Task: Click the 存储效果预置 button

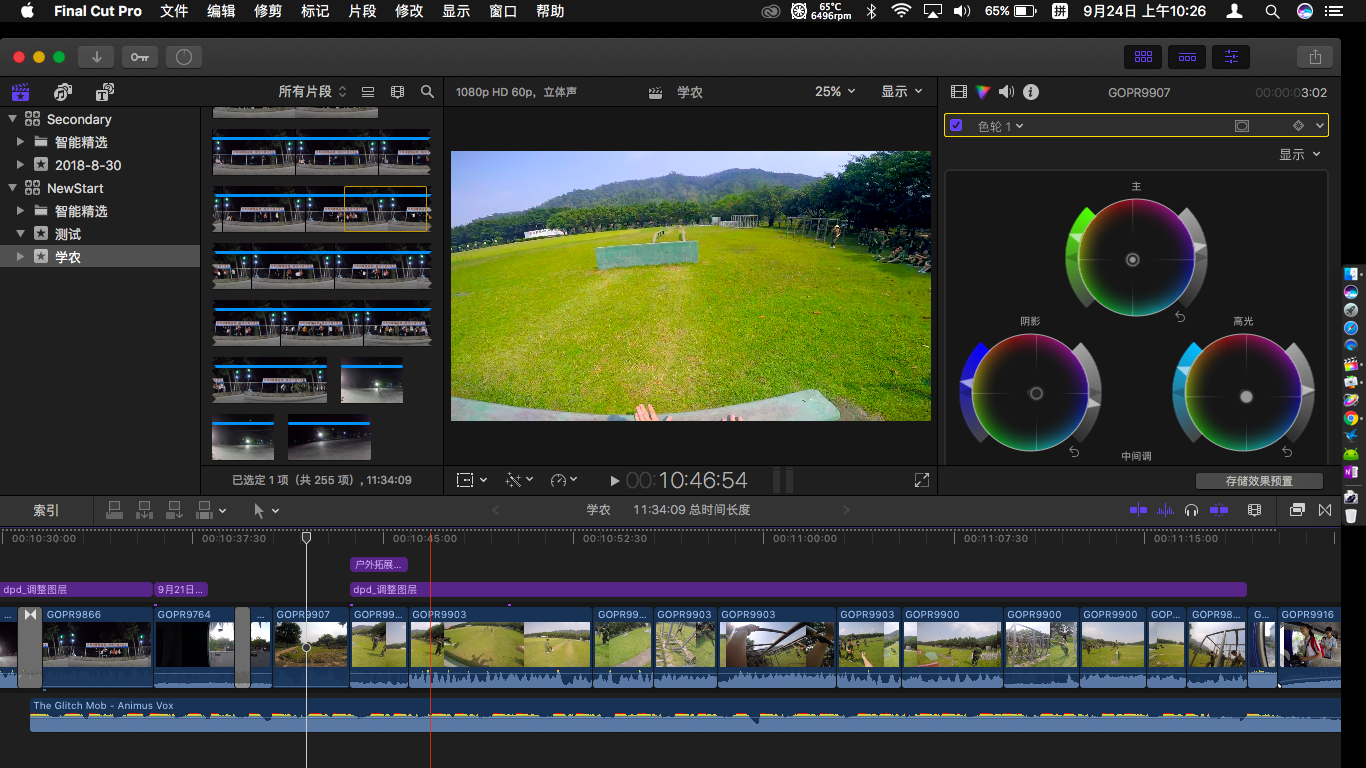Action: click(x=1258, y=481)
